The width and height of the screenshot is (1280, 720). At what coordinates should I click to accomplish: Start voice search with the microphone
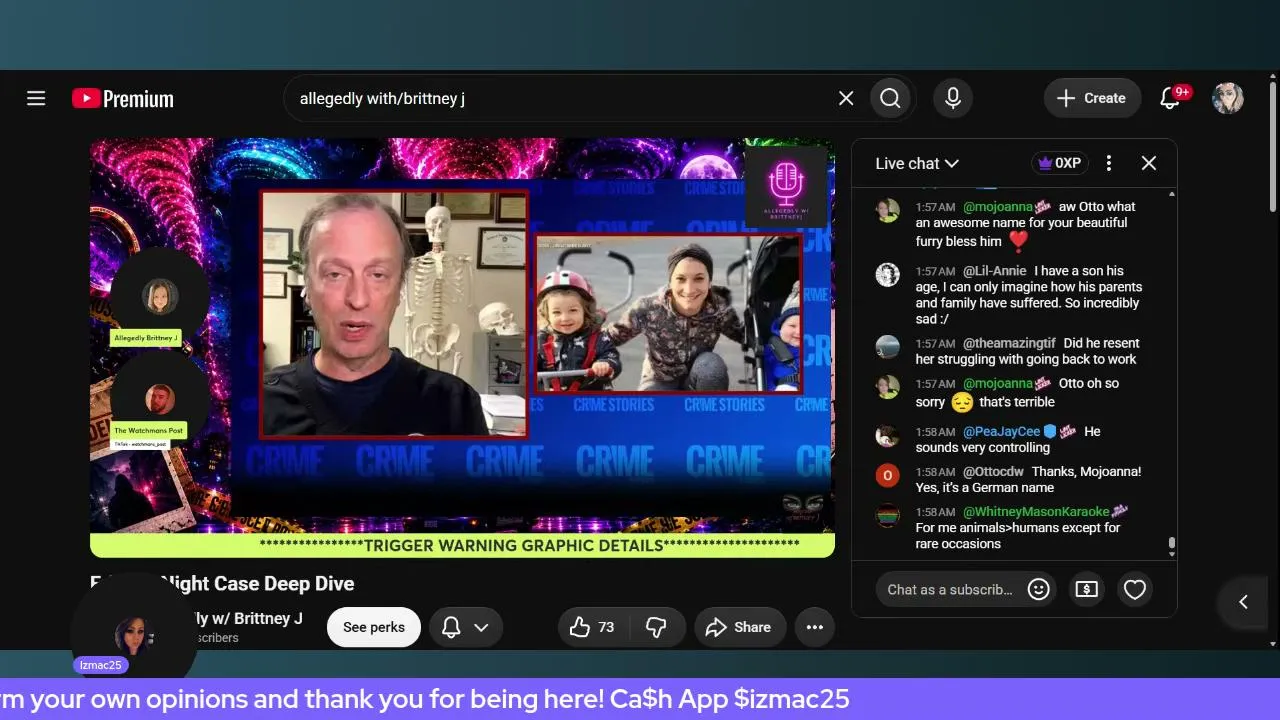(953, 98)
